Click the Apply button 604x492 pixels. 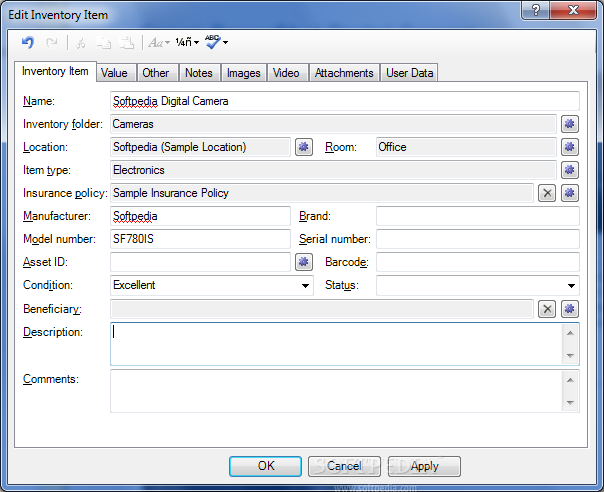[424, 466]
